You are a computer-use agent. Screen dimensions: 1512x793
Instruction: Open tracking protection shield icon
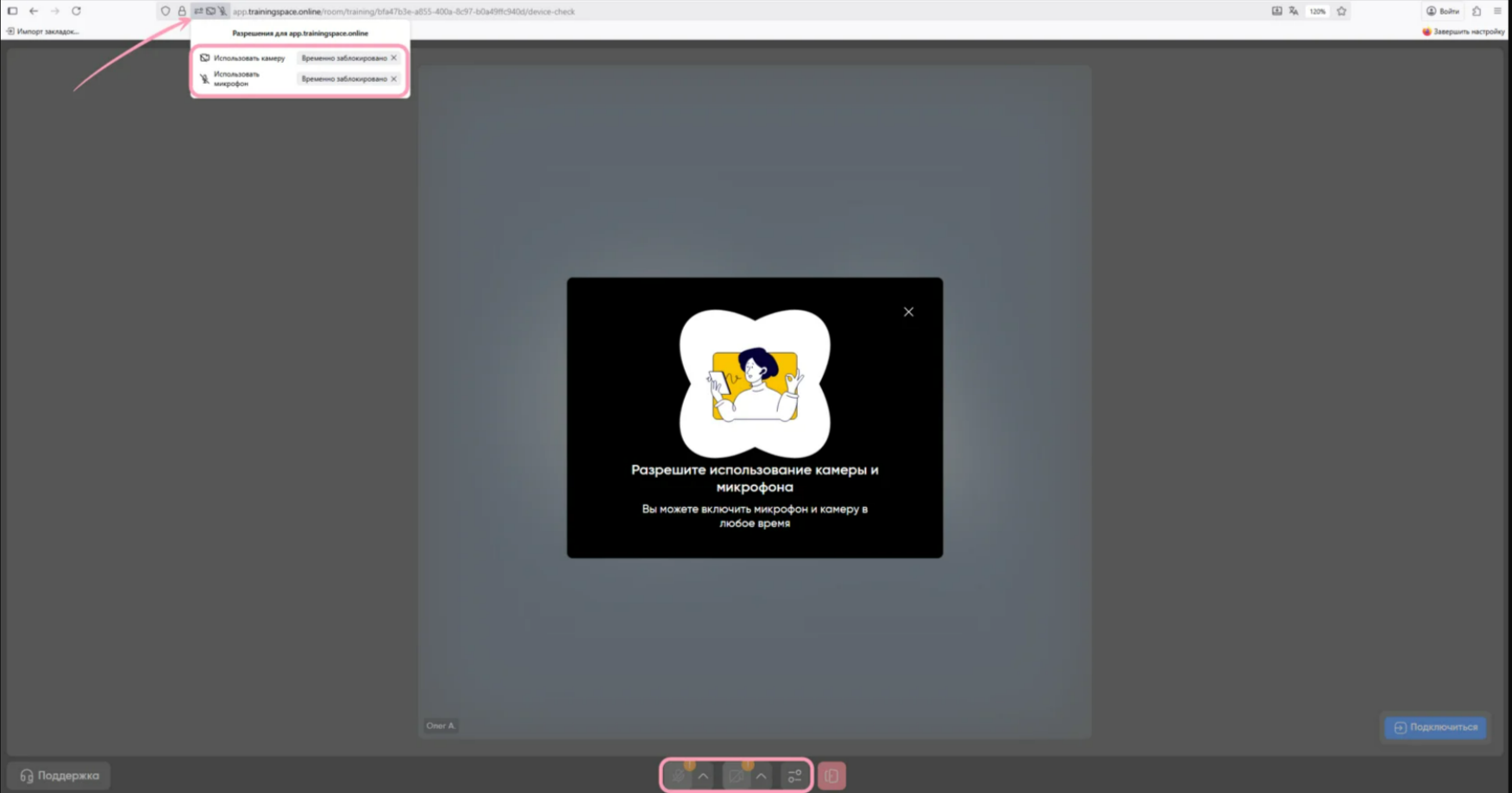coord(166,11)
